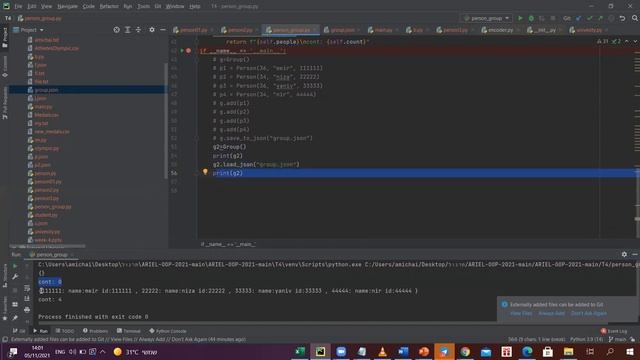
Task: Select person_group.py in the project tree
Action: 53,207
